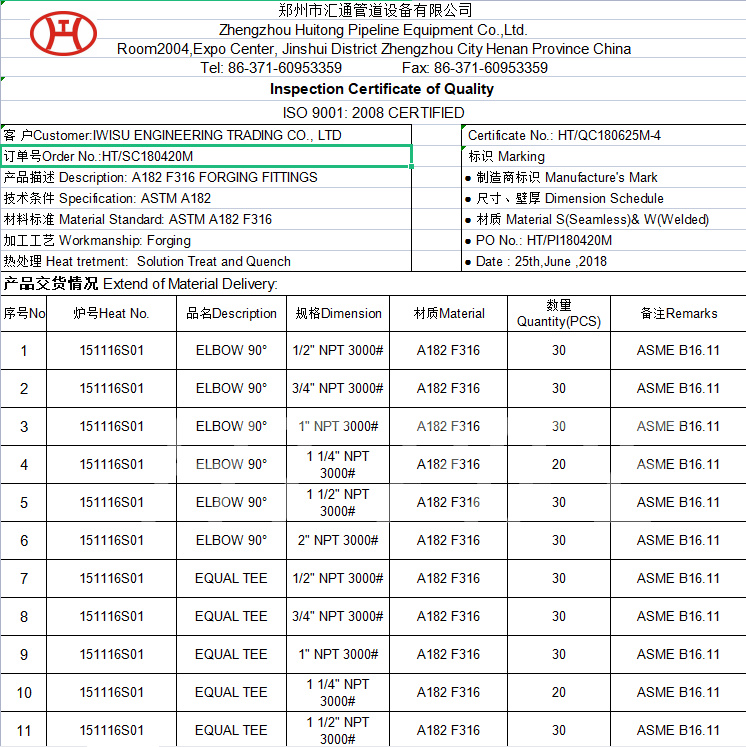Click the Customer IWISU ENGINEERING TRADING cell
The height and width of the screenshot is (747, 746).
point(206,135)
